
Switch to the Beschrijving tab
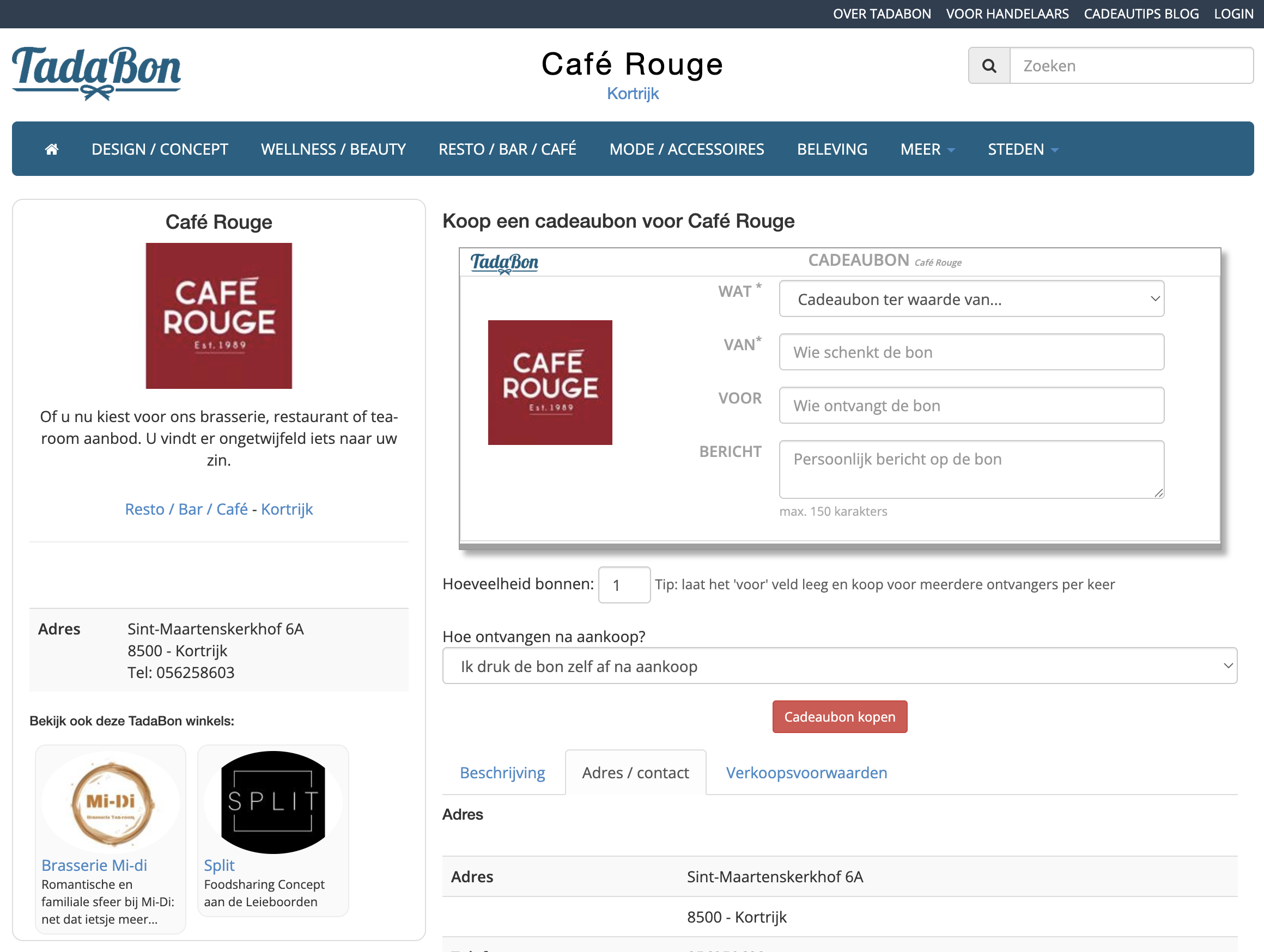point(502,772)
